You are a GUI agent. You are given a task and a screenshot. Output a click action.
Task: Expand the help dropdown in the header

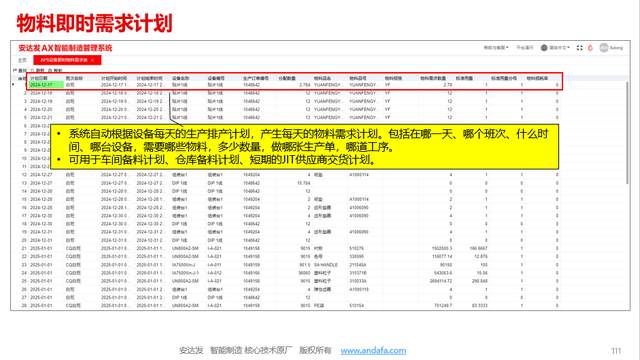(x=496, y=48)
